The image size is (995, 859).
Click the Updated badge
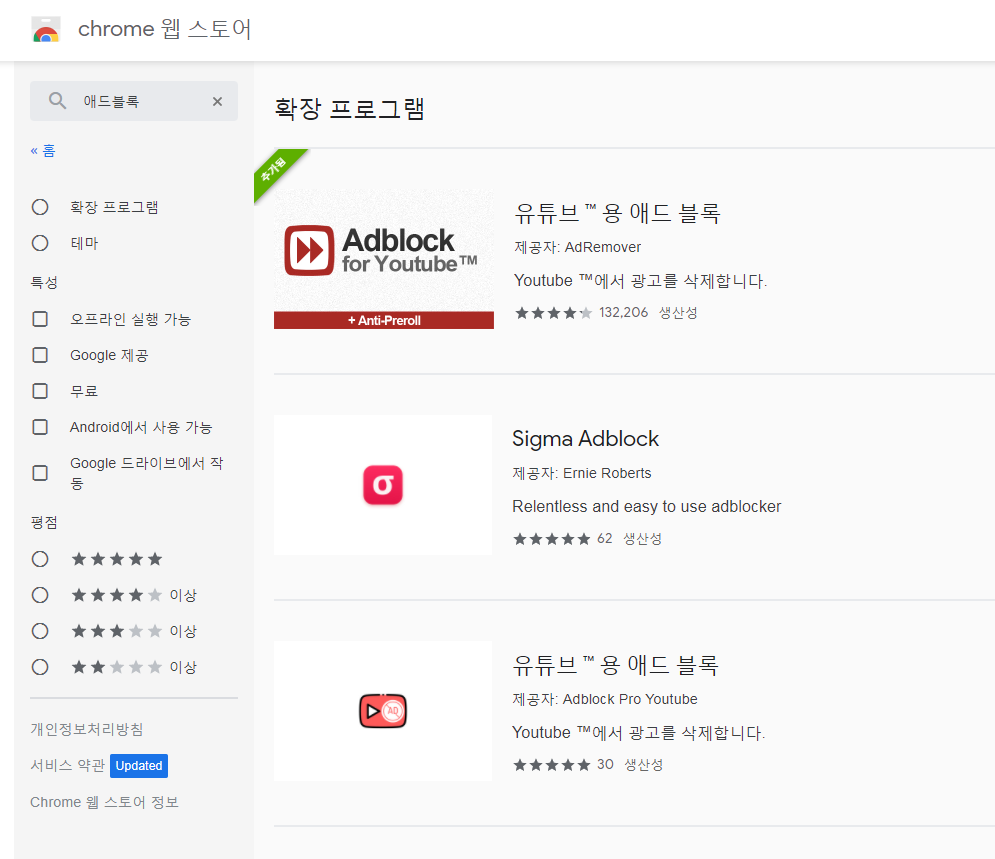[x=139, y=766]
